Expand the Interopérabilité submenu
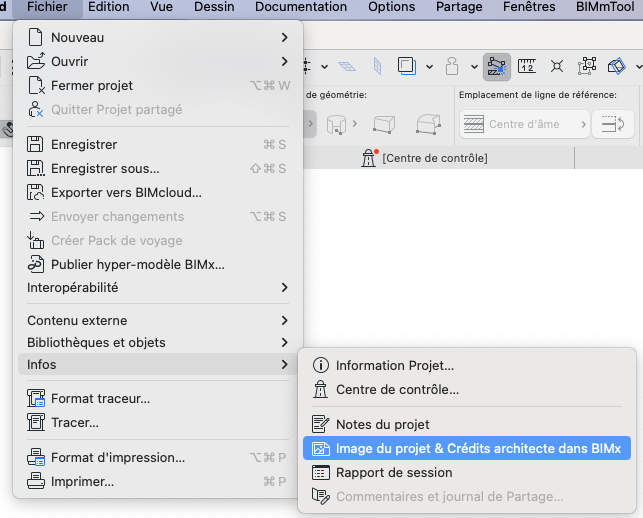Viewport: 643px width, 518px height. coord(157,288)
